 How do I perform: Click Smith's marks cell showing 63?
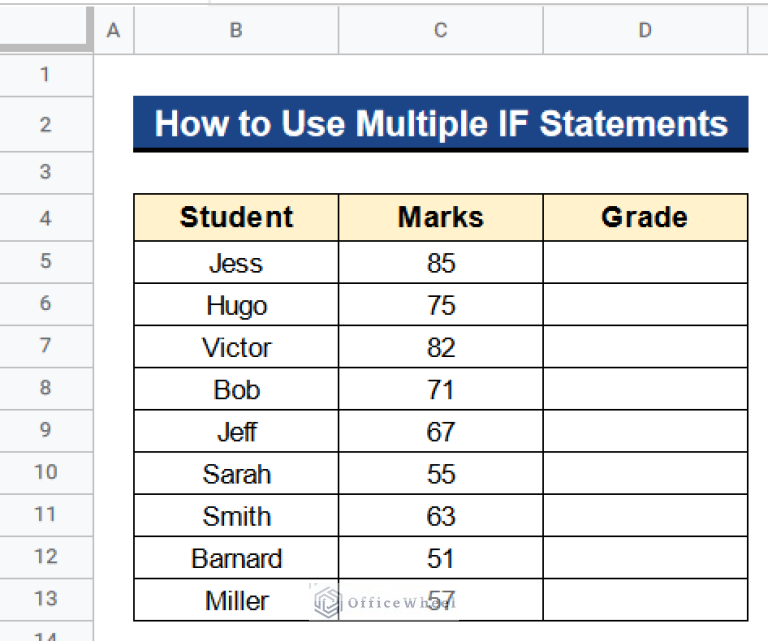tap(440, 516)
